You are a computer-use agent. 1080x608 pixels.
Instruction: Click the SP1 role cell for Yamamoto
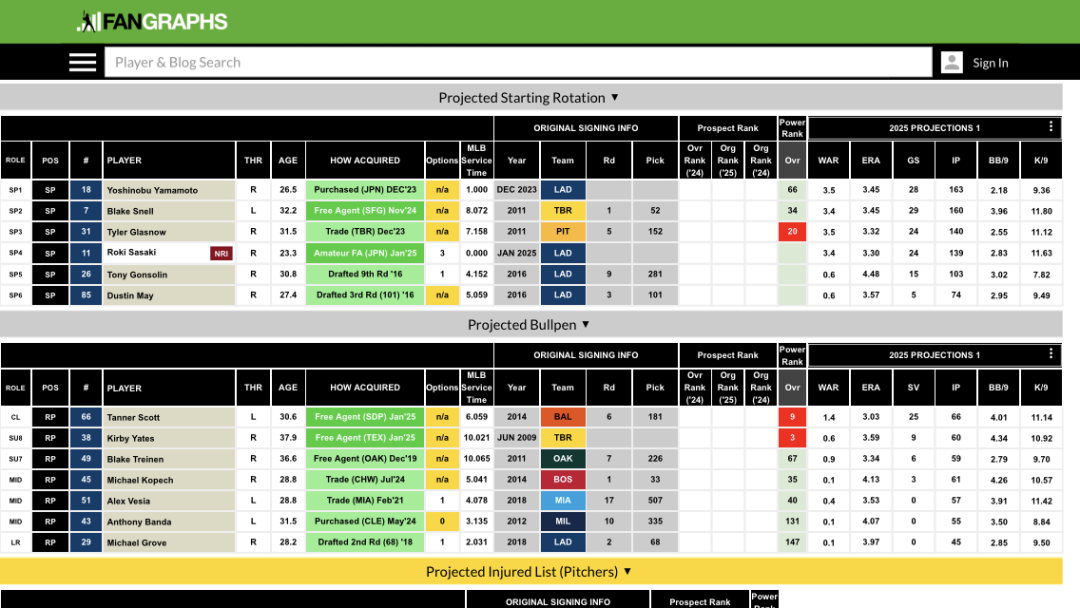(15, 189)
